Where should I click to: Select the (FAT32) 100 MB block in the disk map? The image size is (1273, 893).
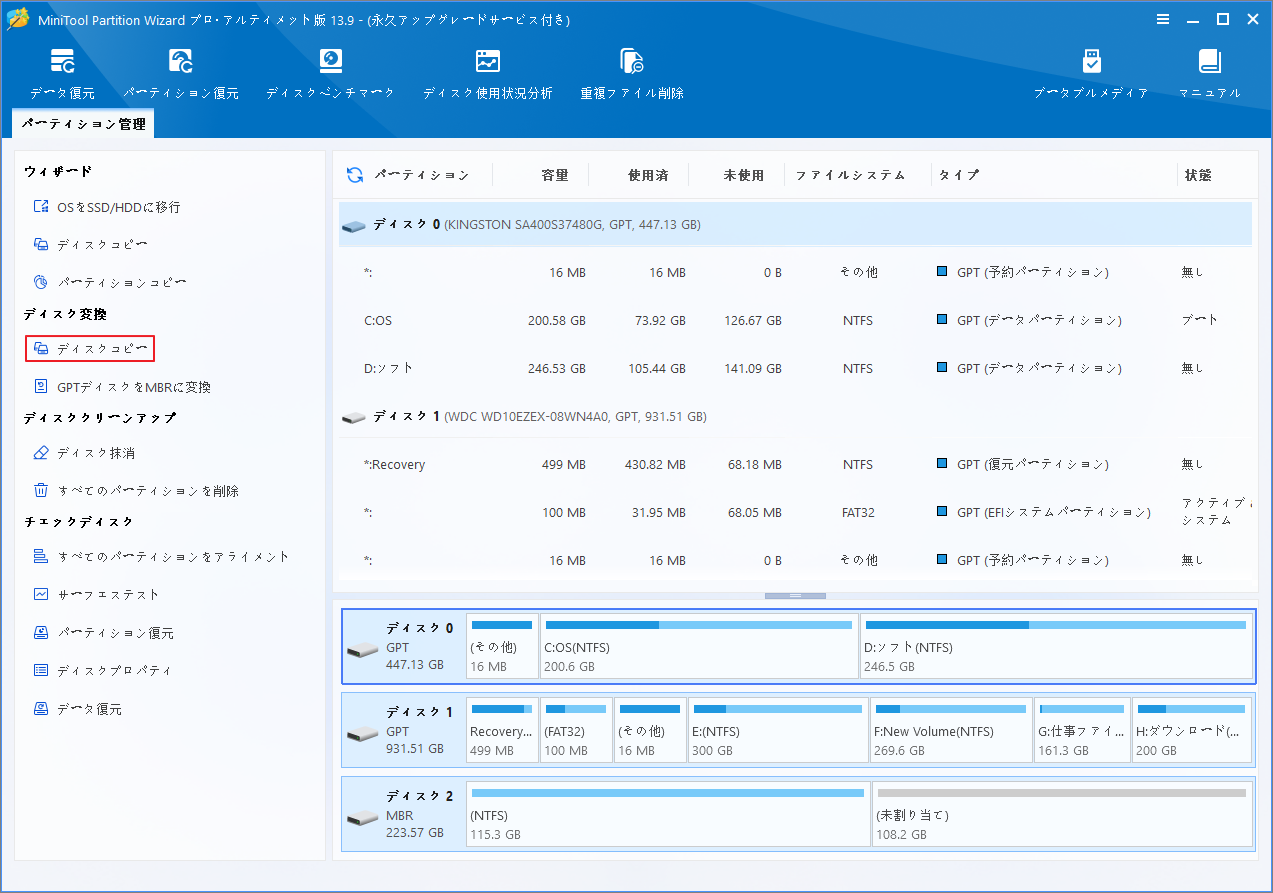576,730
